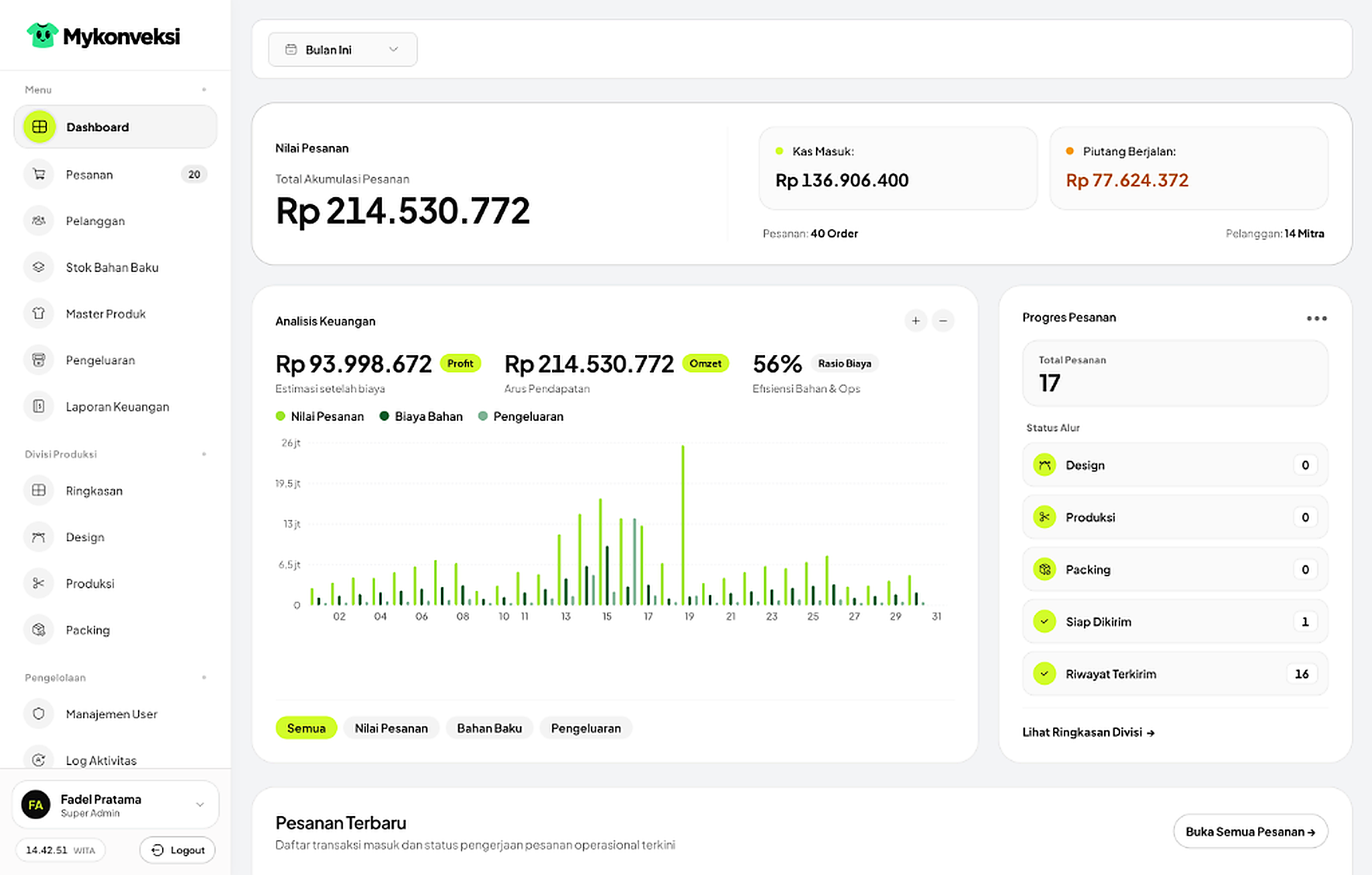Open the Bulan Ini period dropdown
The height and width of the screenshot is (875, 1372).
coord(342,50)
